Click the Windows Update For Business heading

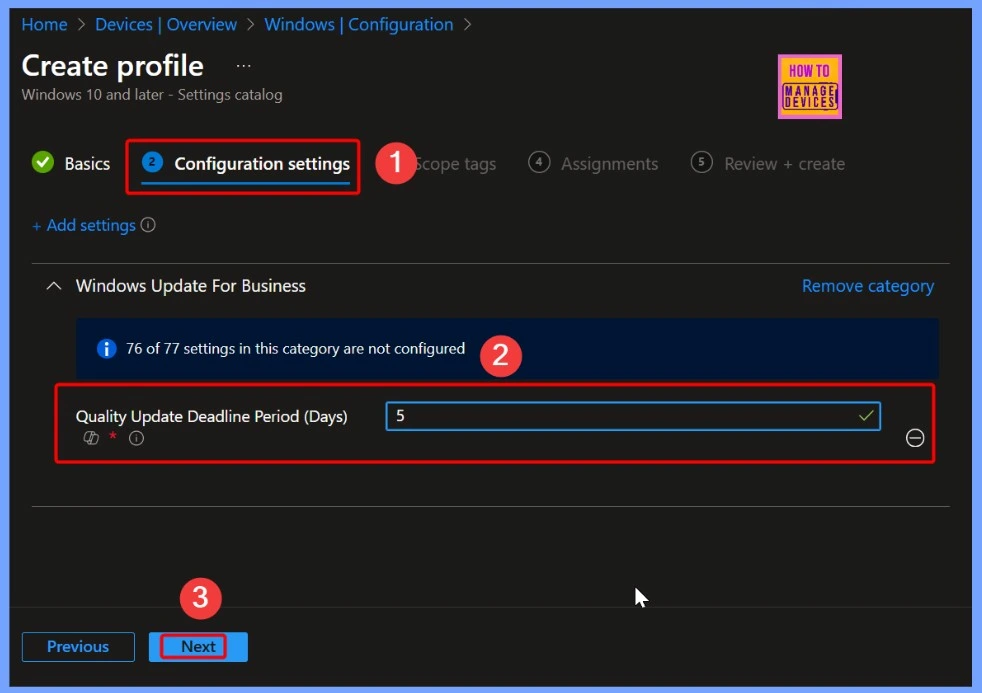(x=190, y=286)
